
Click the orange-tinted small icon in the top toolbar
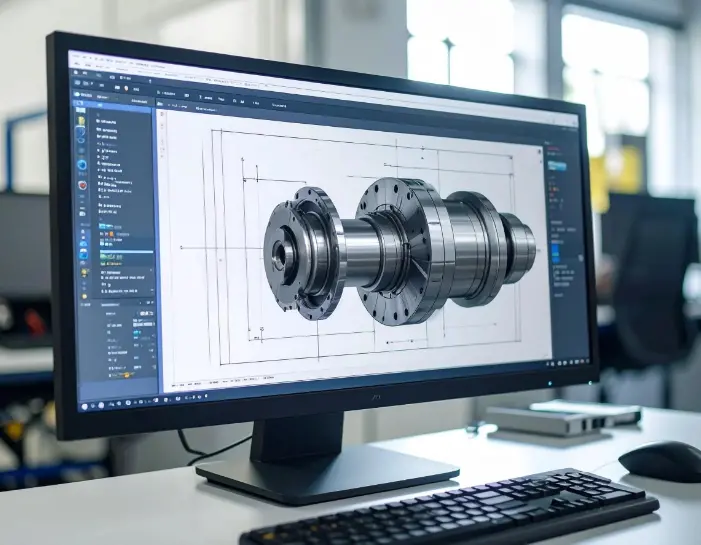click(127, 89)
